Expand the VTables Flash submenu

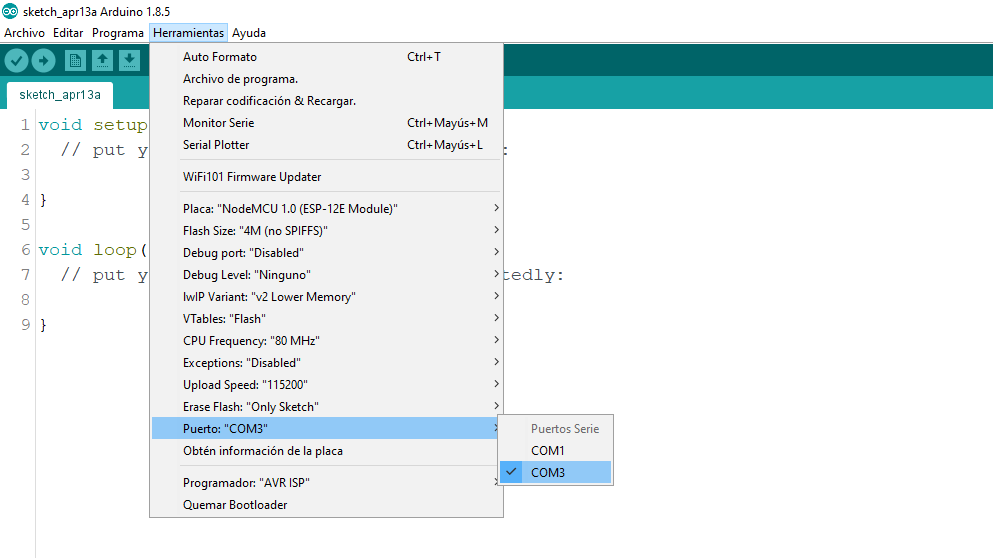[x=326, y=319]
